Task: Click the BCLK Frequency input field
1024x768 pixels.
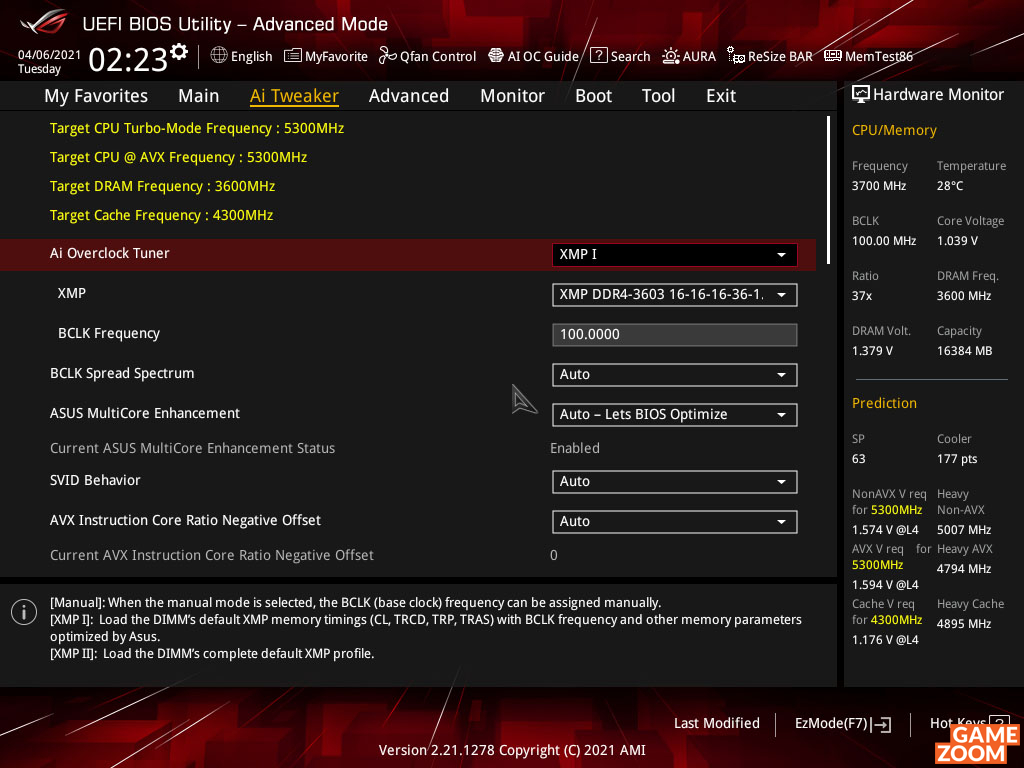Action: tap(675, 334)
